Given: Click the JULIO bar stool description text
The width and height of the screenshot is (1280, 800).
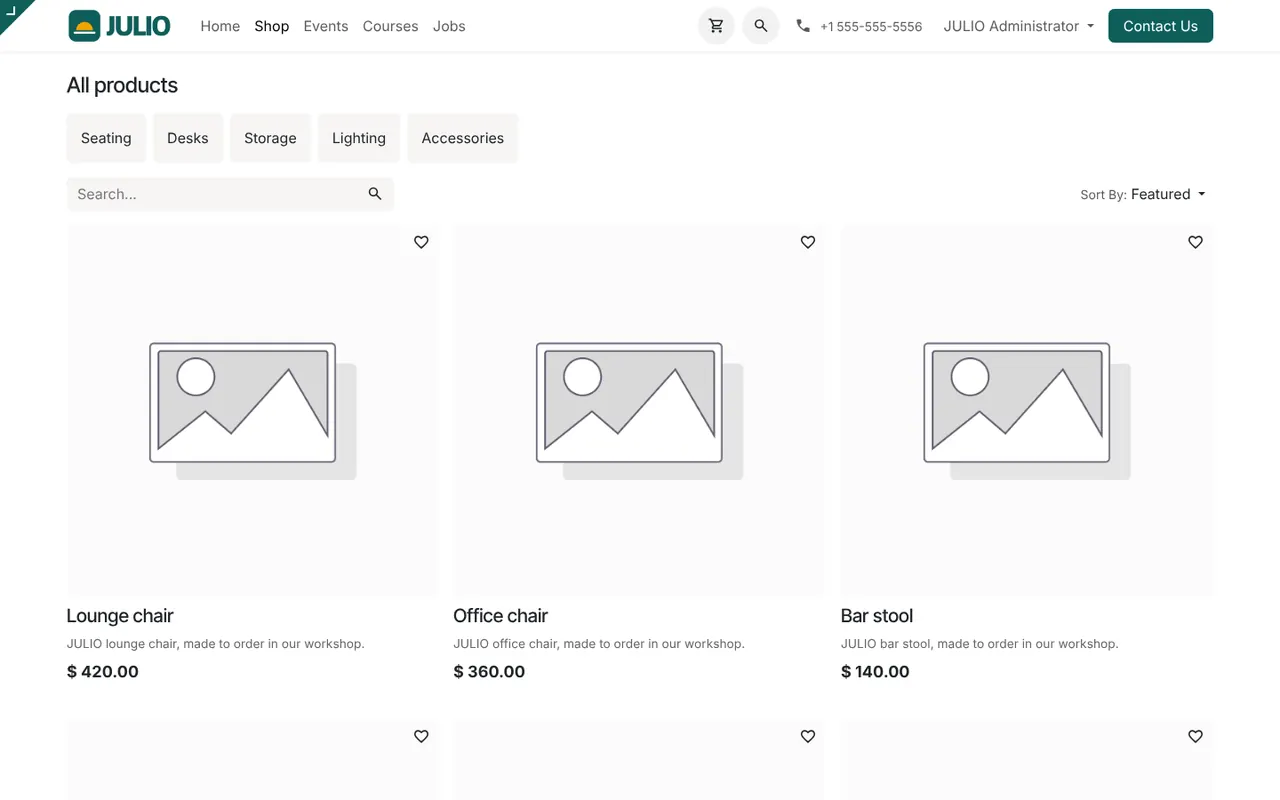Looking at the screenshot, I should click(979, 644).
